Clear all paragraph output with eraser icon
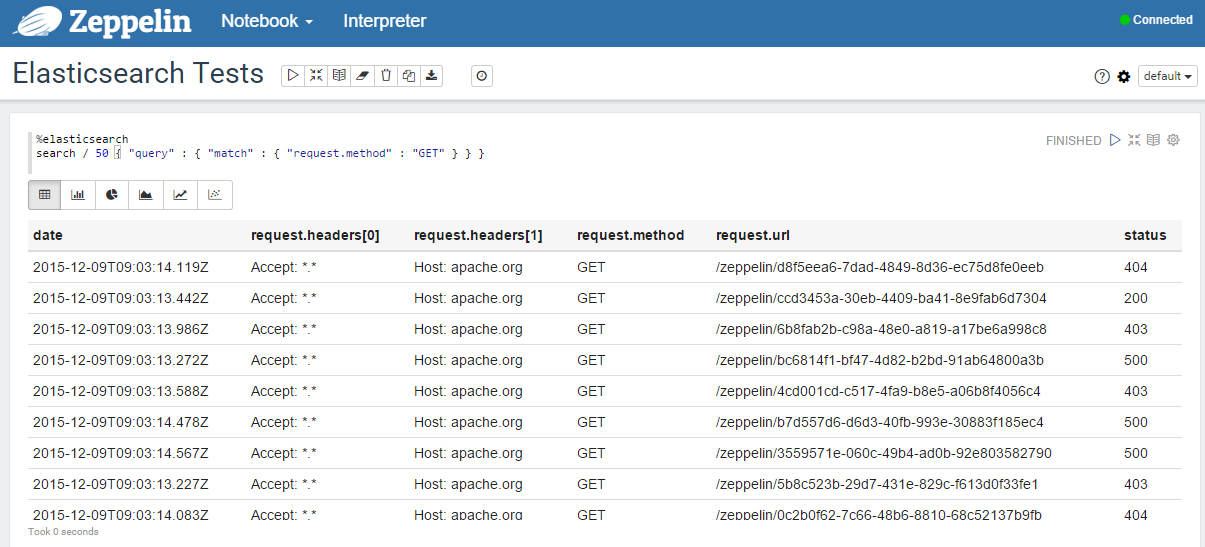The height and width of the screenshot is (547, 1205). click(x=362, y=76)
